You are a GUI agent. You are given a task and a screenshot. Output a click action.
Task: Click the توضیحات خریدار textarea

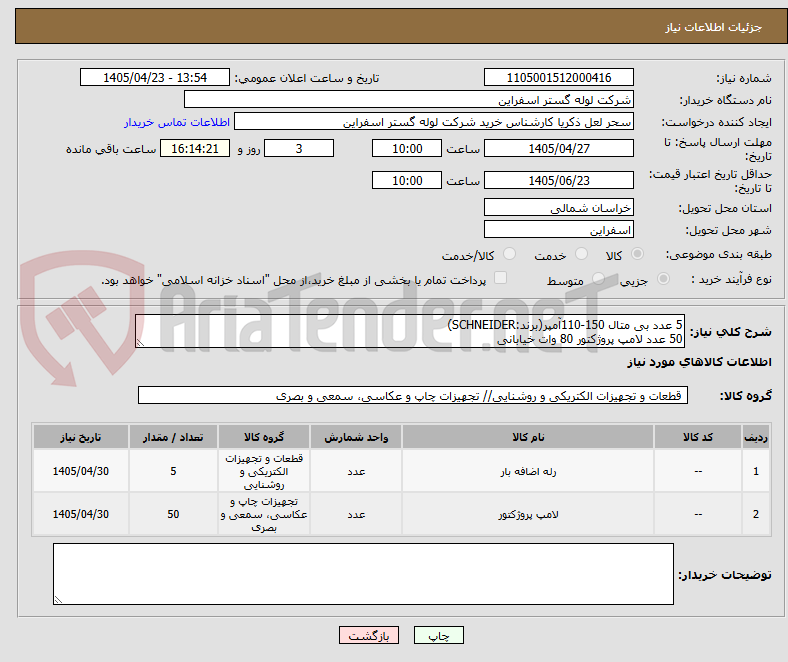[363, 574]
